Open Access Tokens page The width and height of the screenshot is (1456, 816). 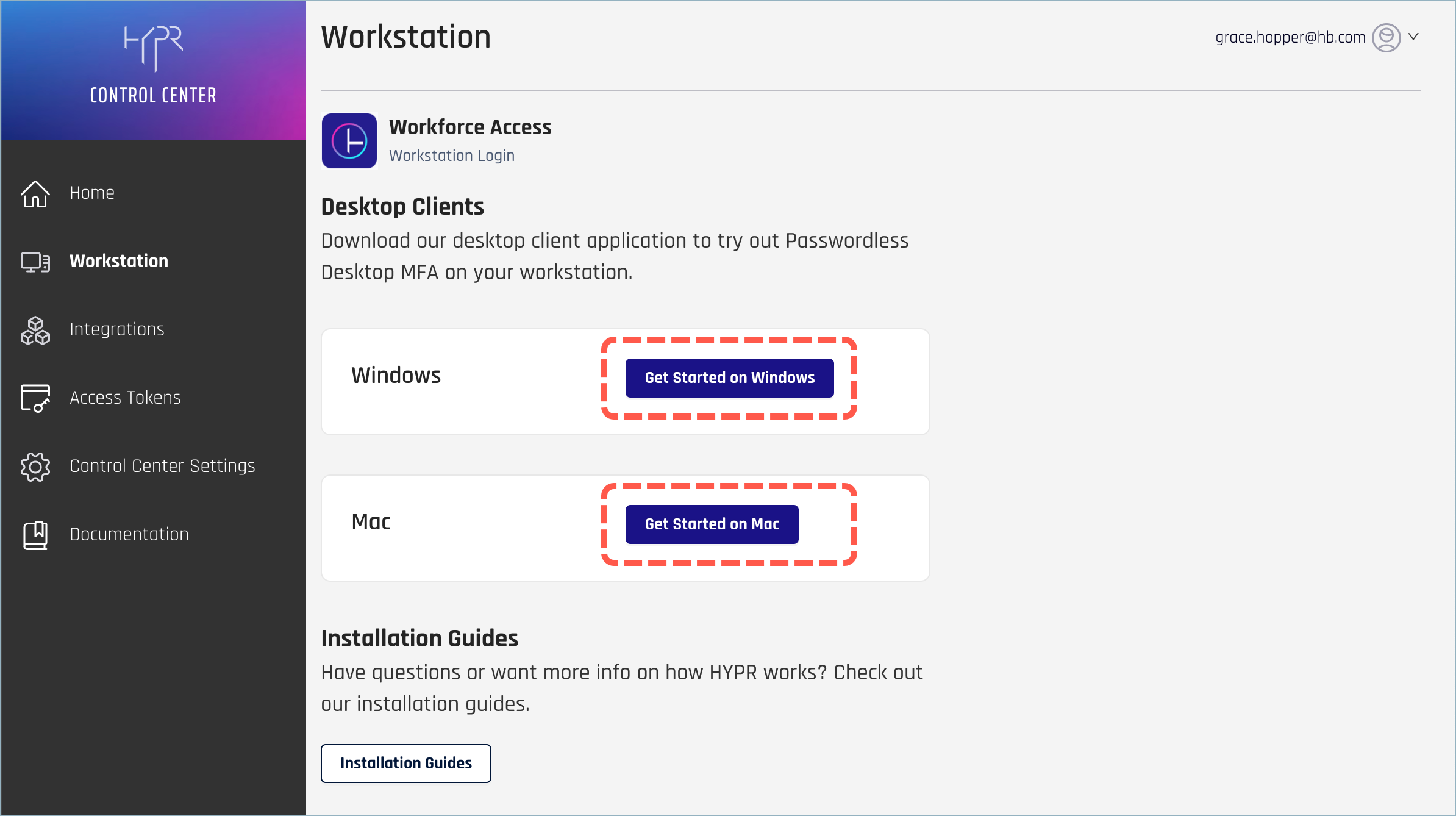pos(125,398)
